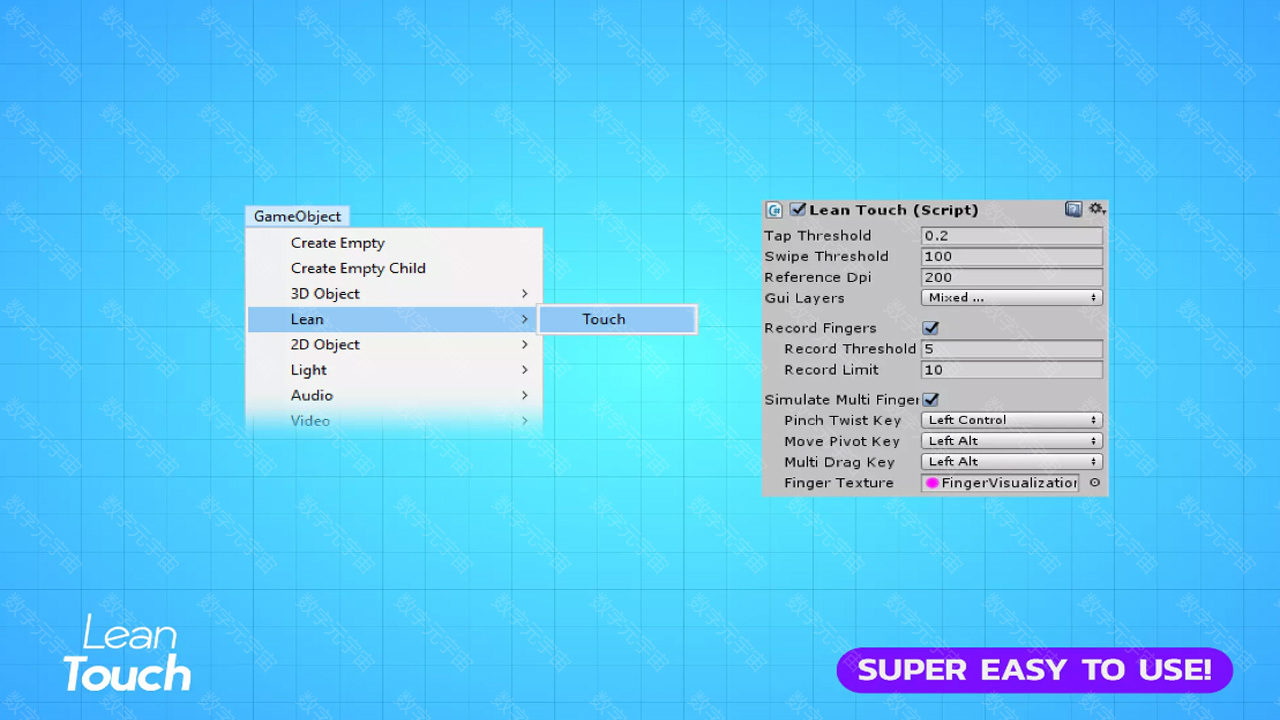The height and width of the screenshot is (720, 1280).
Task: Open the GameObject menu
Action: click(297, 216)
